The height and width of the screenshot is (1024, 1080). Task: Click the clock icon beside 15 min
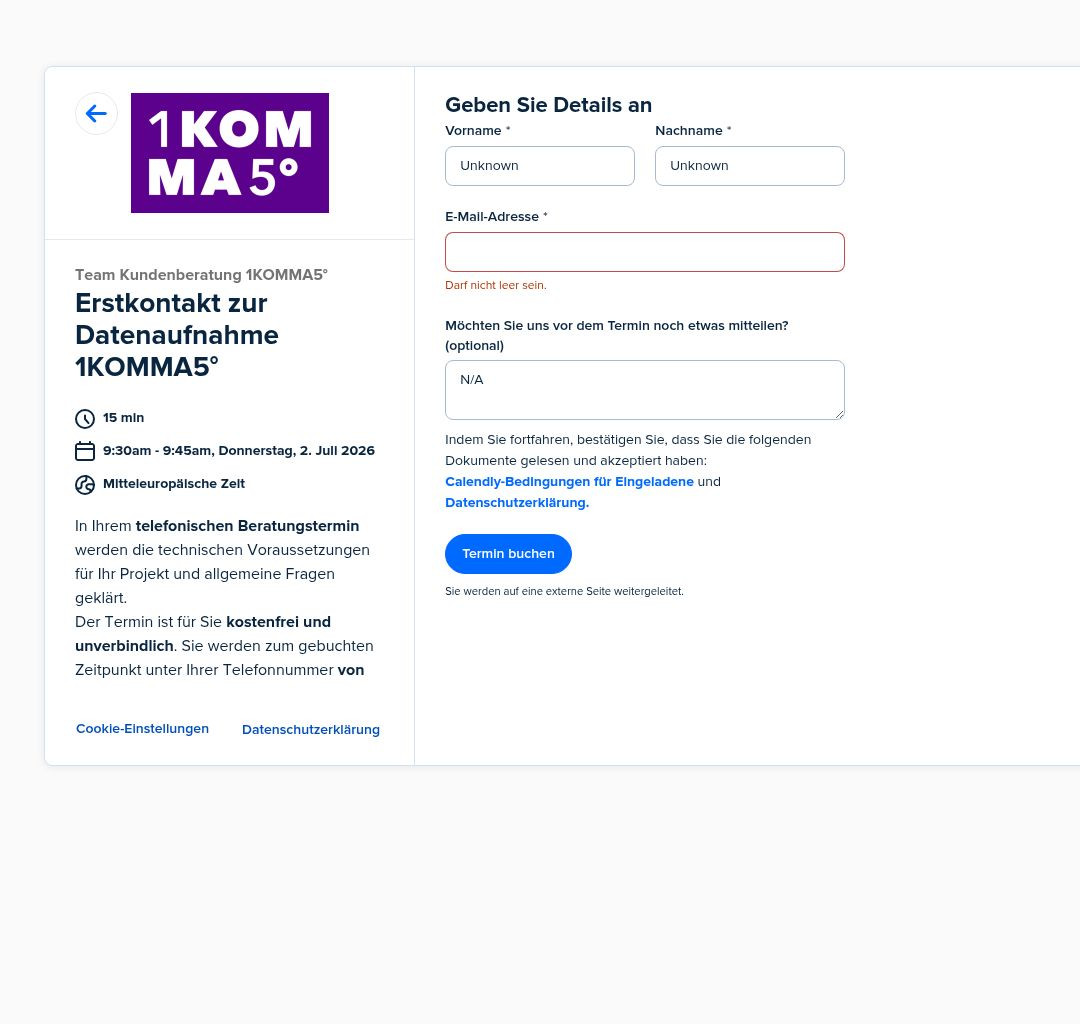click(x=85, y=419)
